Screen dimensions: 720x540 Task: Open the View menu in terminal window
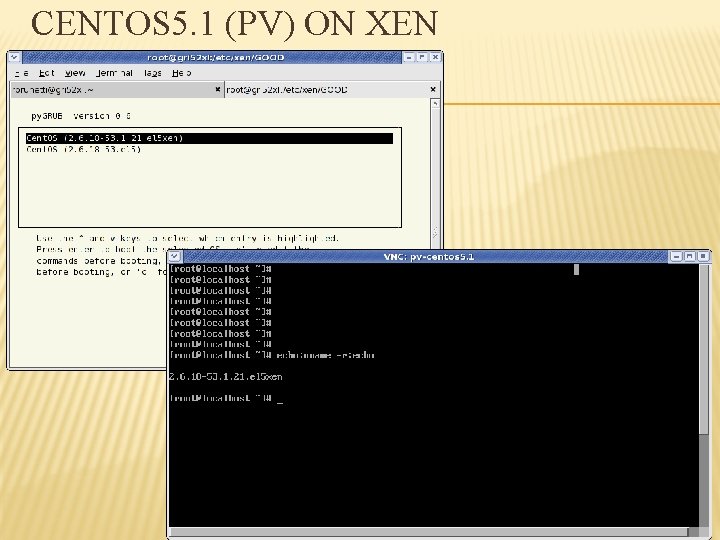pyautogui.click(x=75, y=73)
